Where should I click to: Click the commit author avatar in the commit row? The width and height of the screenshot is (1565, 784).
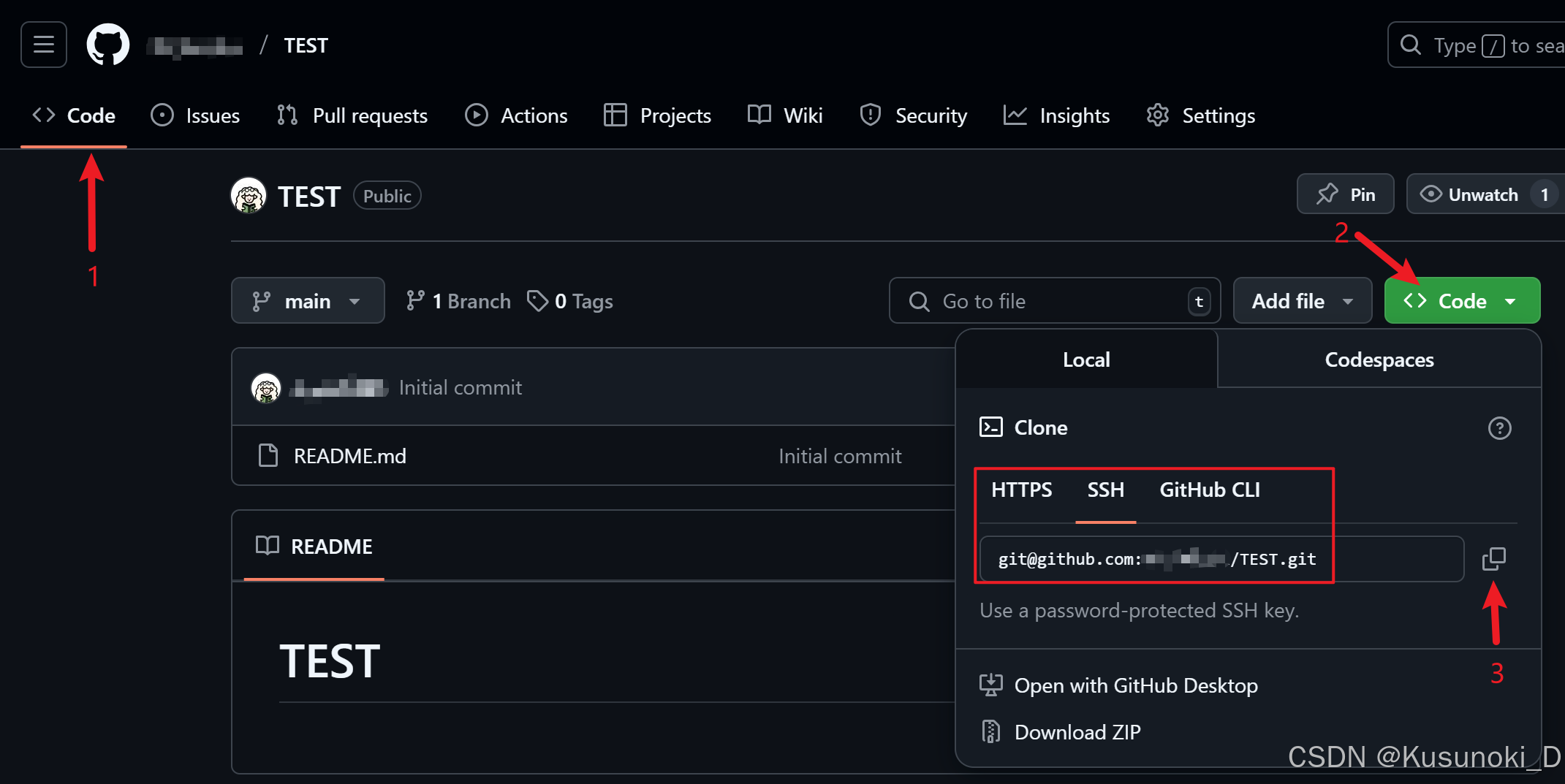(266, 387)
